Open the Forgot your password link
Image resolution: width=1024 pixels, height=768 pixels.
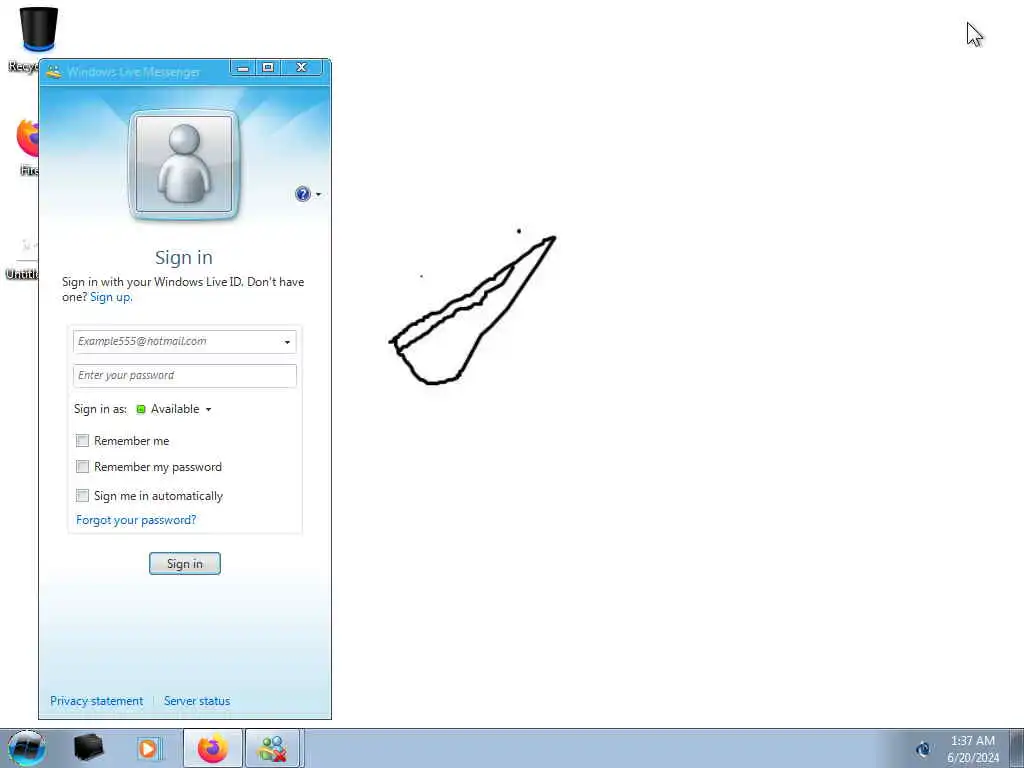click(136, 520)
